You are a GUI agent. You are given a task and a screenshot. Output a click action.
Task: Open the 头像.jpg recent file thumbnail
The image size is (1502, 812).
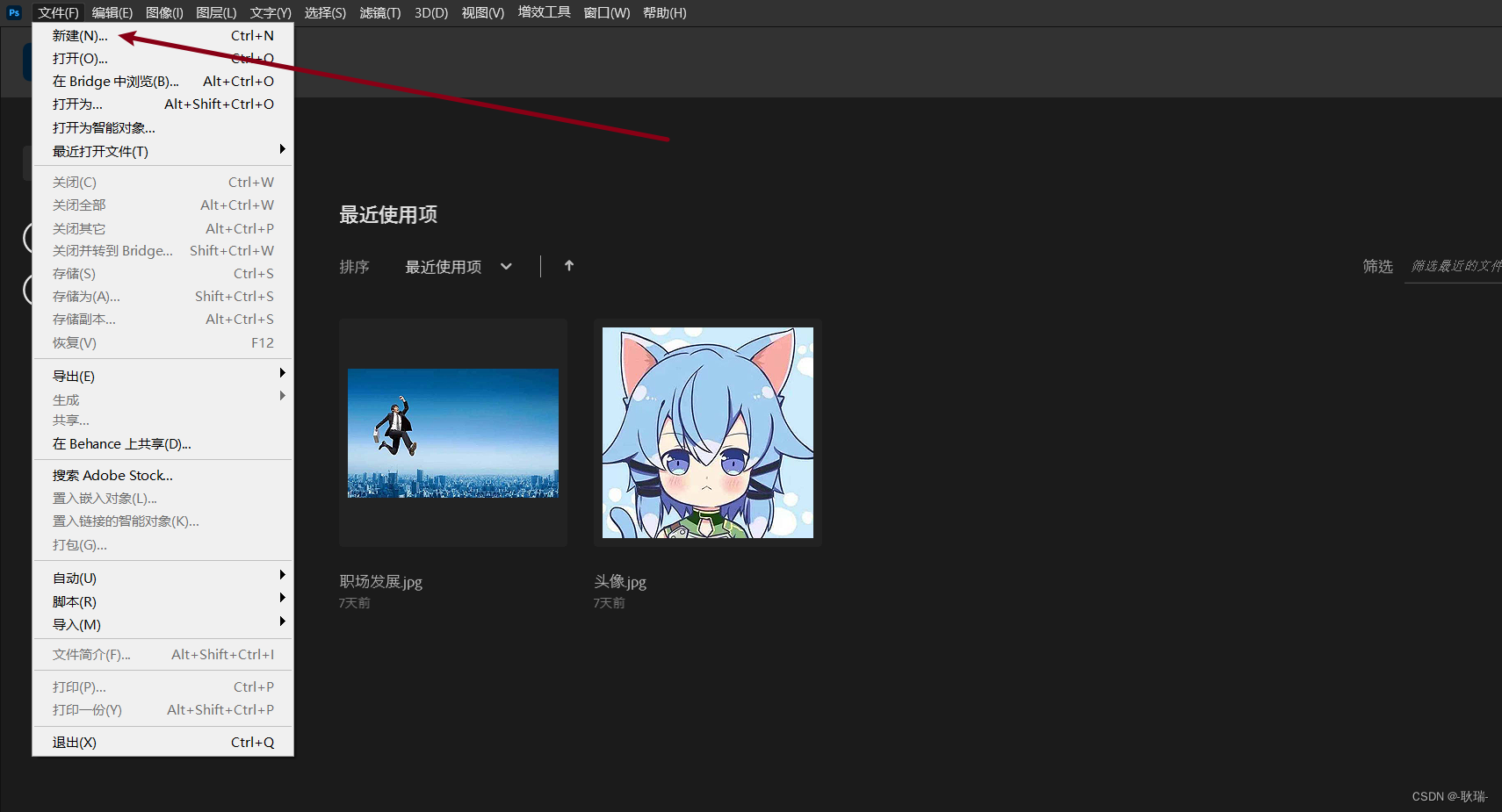tap(706, 432)
